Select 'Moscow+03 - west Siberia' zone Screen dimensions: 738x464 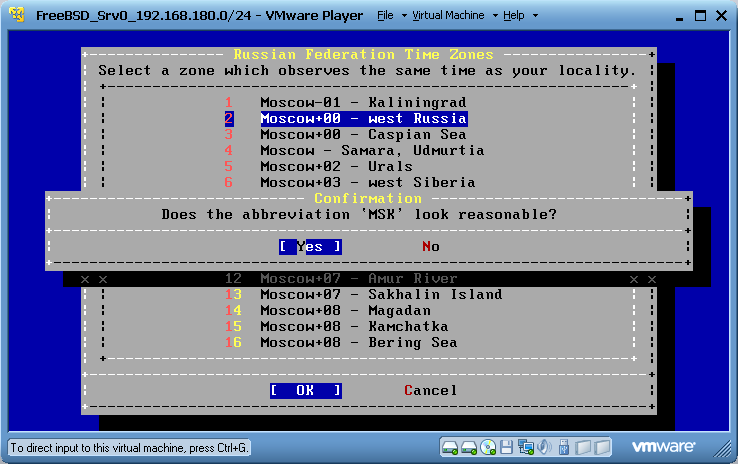pyautogui.click(x=368, y=182)
